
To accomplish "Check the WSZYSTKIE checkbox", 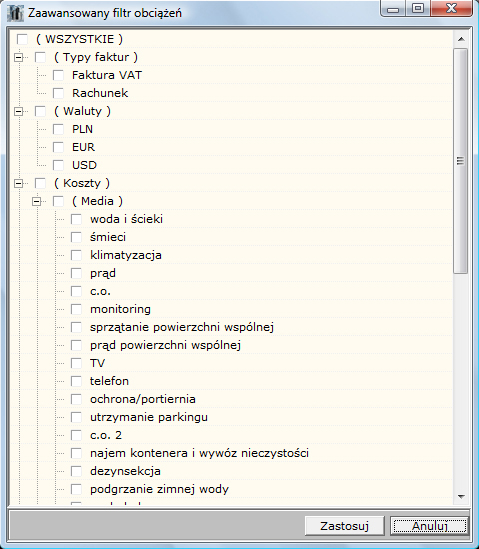I will pyautogui.click(x=22, y=39).
